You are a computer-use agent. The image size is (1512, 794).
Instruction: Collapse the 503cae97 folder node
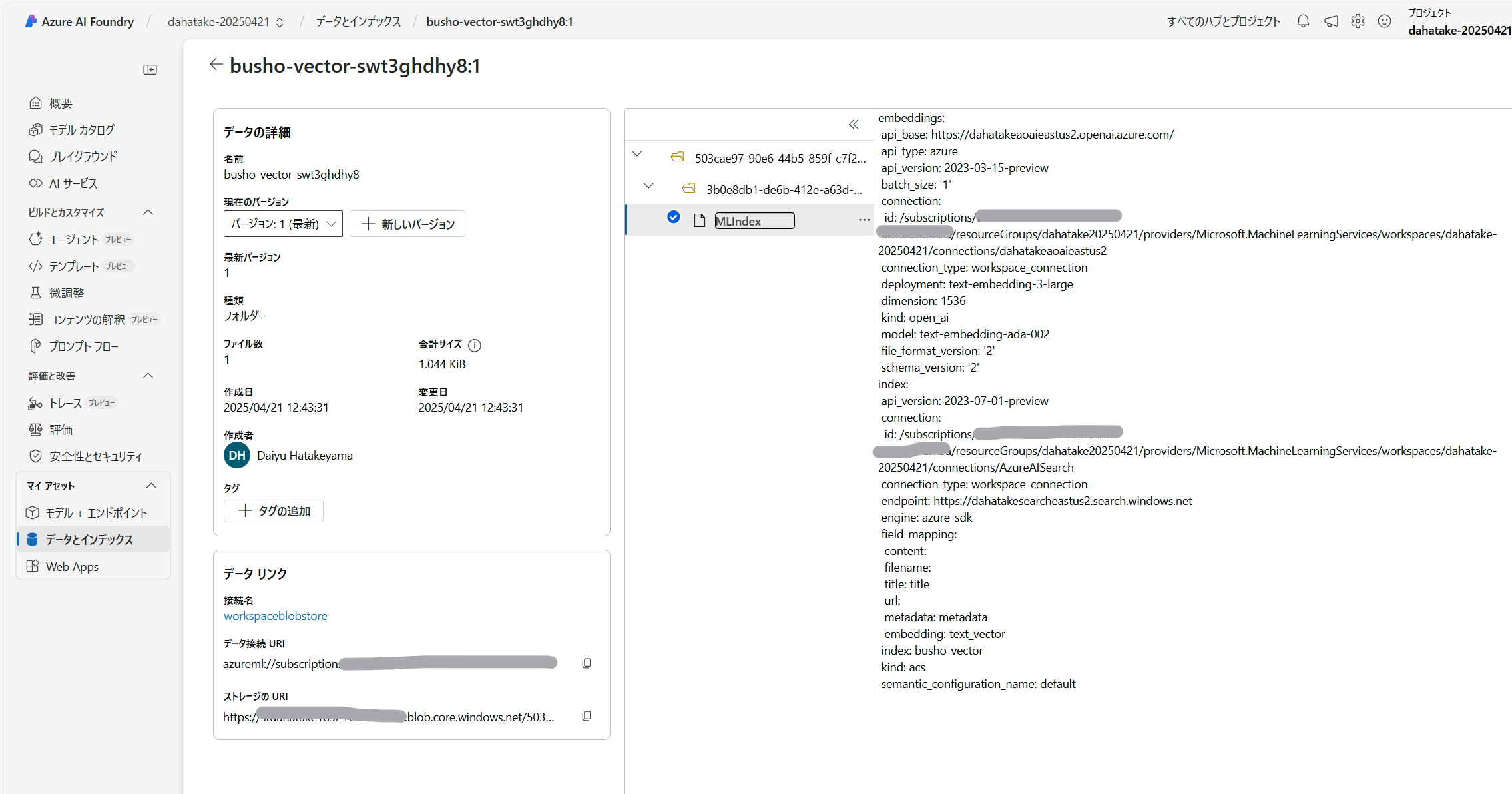(637, 154)
